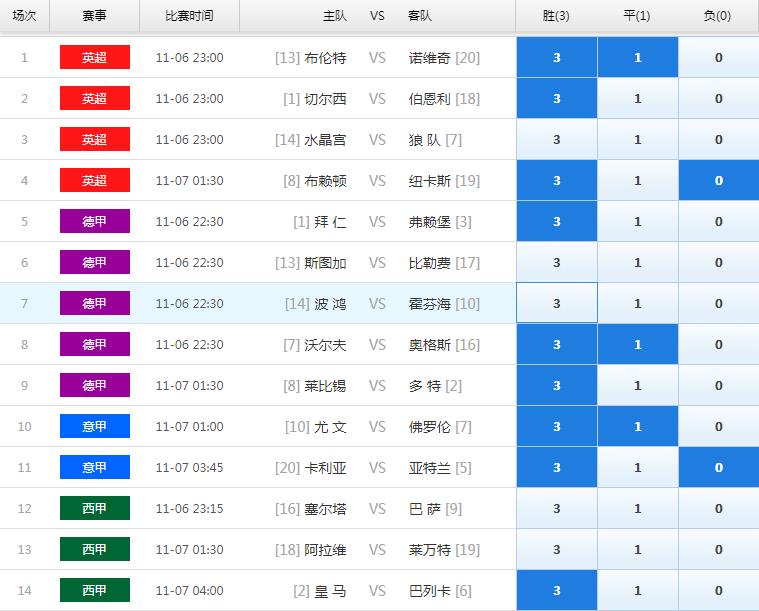The image size is (759, 611).
Task: Select loss (0) for 切尔西 vs 伯恩利
Action: pyautogui.click(x=718, y=99)
